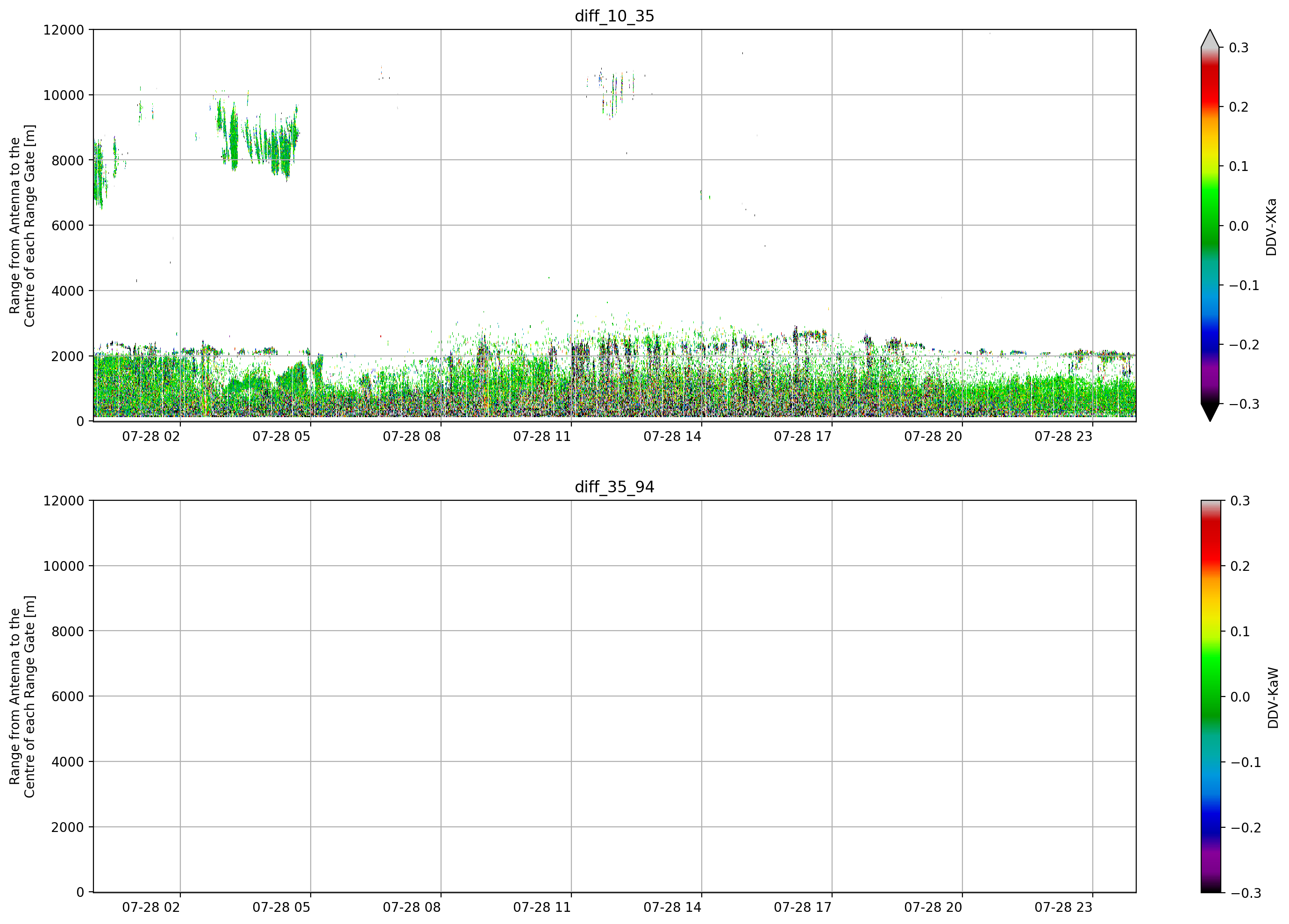
Task: Click the 0.2 tick on DDV-KaW colorbar
Action: coord(1240,566)
